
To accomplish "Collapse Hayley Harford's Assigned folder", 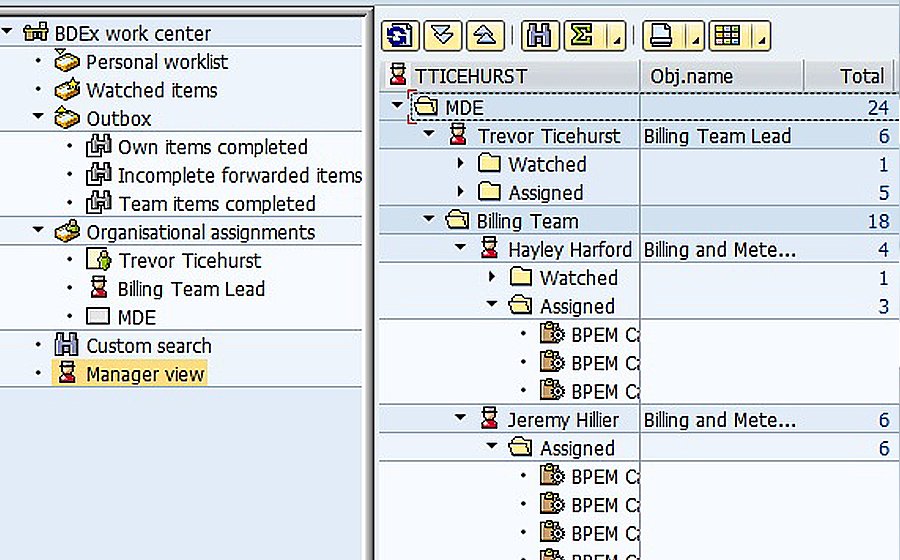I will coord(492,304).
